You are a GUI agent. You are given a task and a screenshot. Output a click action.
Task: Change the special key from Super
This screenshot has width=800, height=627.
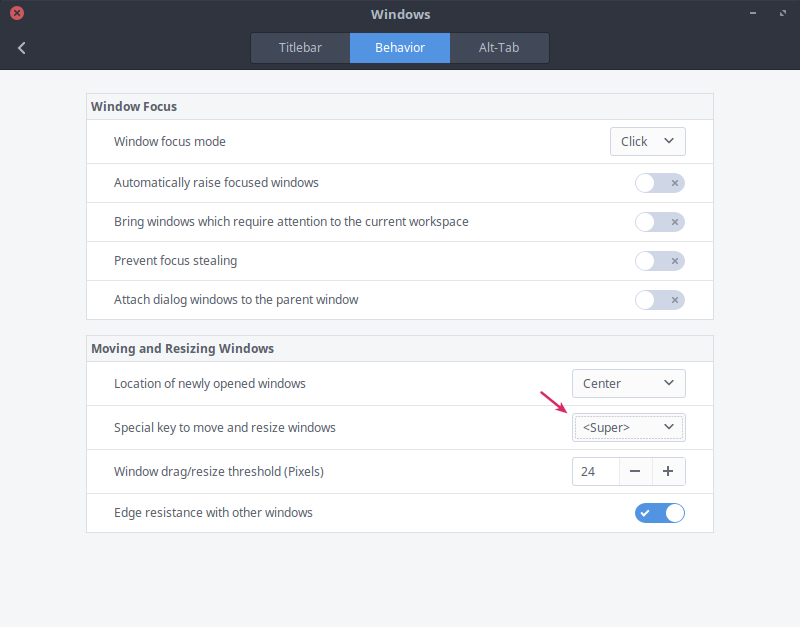(x=628, y=427)
